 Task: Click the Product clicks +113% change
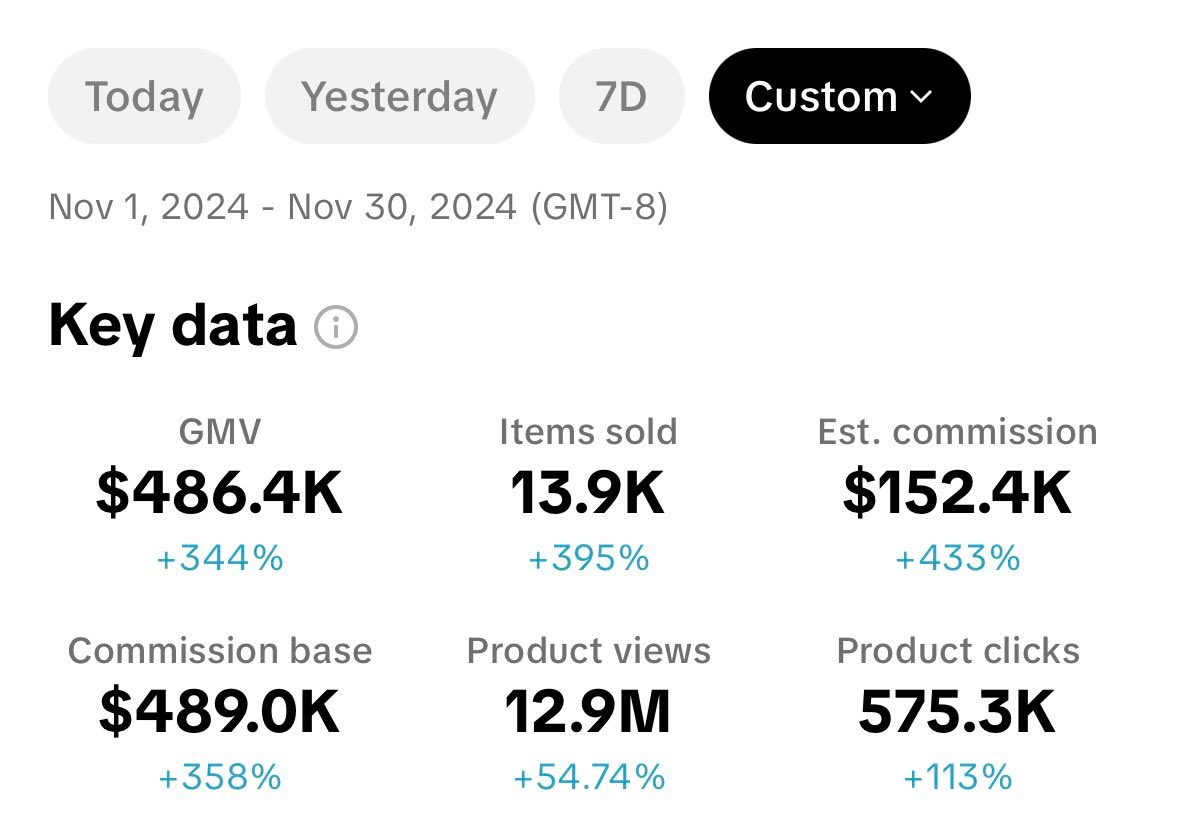(x=957, y=776)
